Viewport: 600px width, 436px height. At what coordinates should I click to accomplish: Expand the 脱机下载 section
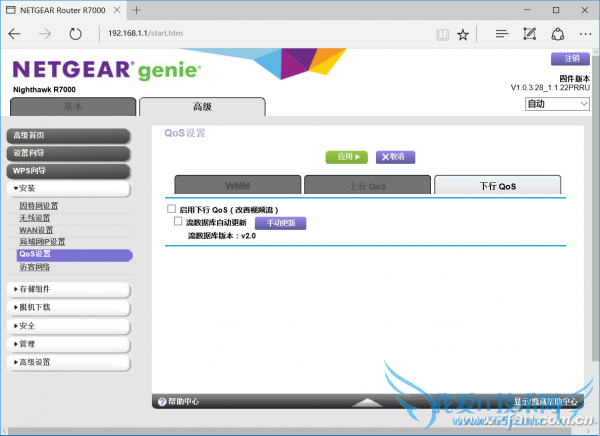68,307
